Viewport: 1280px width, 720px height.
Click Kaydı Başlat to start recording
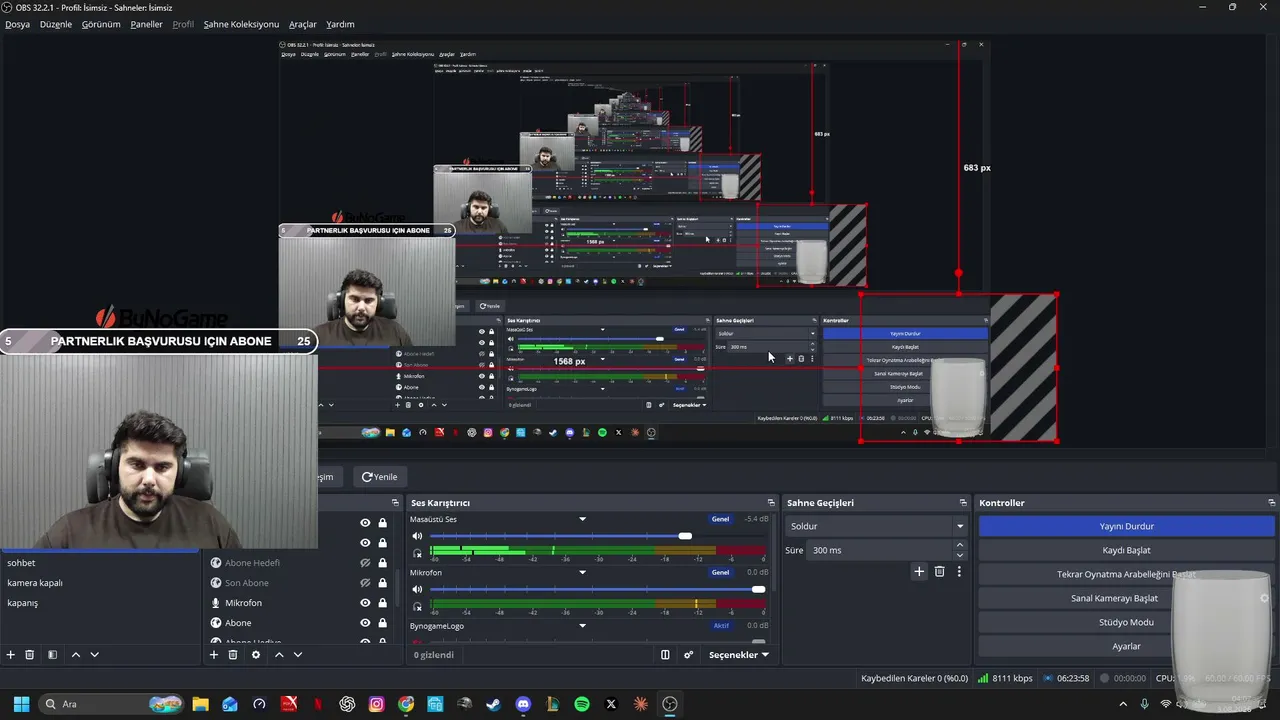pos(1127,550)
